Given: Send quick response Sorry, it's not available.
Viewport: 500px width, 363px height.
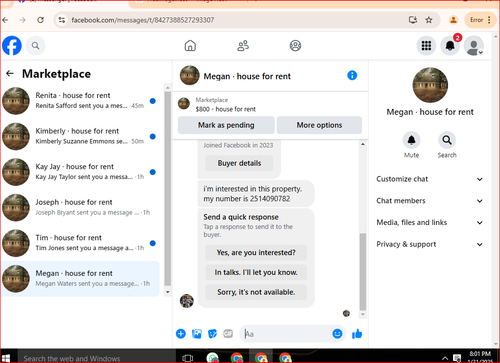Looking at the screenshot, I should (x=256, y=292).
